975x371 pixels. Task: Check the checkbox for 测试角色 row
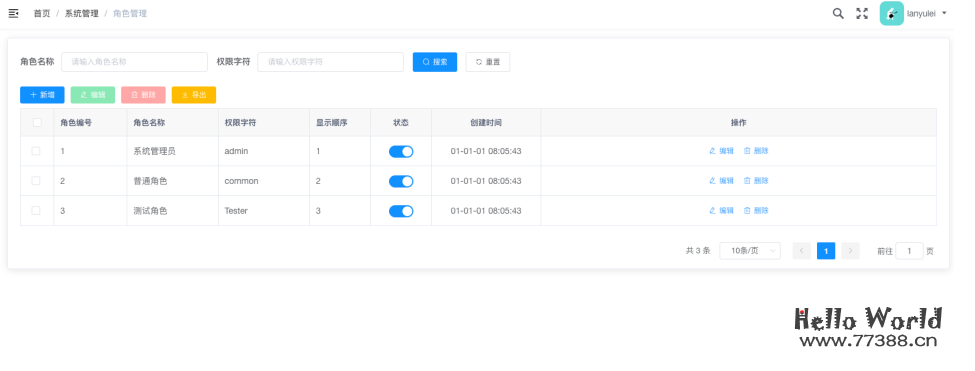coord(36,211)
